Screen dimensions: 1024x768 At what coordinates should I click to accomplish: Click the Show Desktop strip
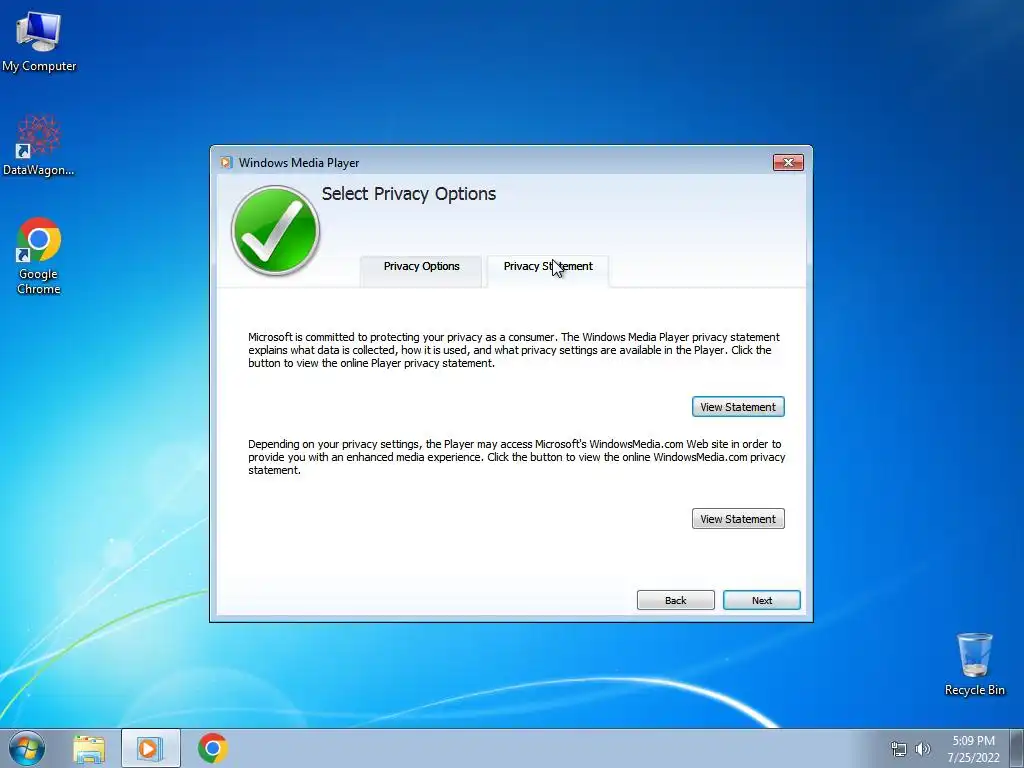click(x=1017, y=748)
